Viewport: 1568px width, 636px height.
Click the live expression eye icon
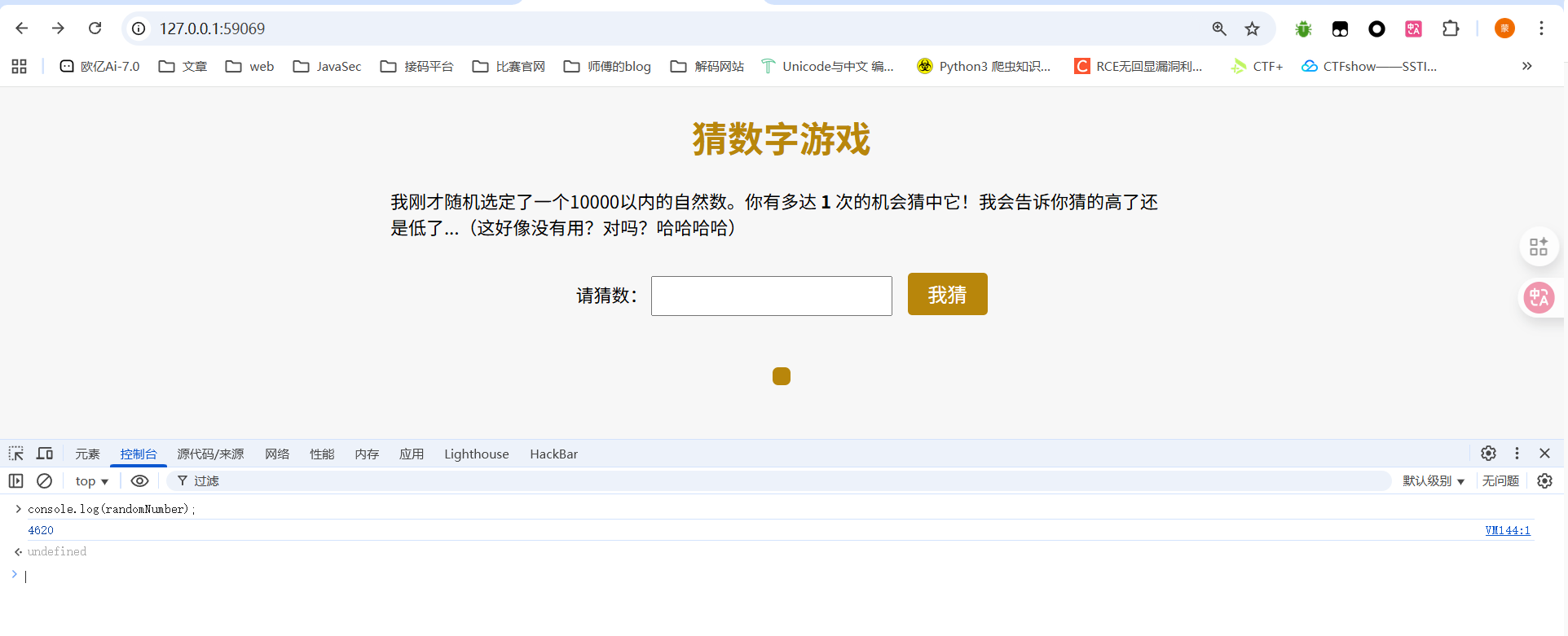139,481
